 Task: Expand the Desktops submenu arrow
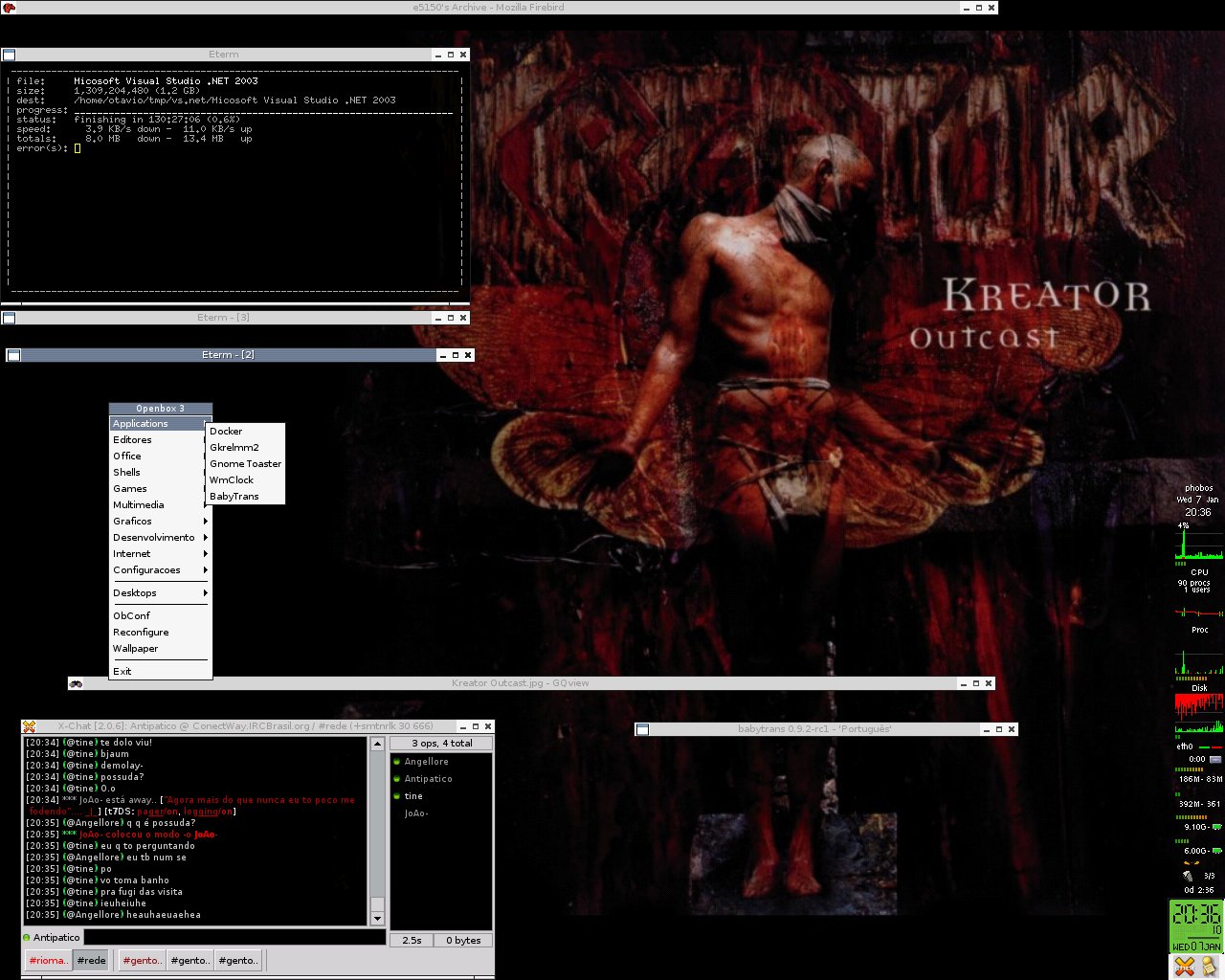(206, 593)
